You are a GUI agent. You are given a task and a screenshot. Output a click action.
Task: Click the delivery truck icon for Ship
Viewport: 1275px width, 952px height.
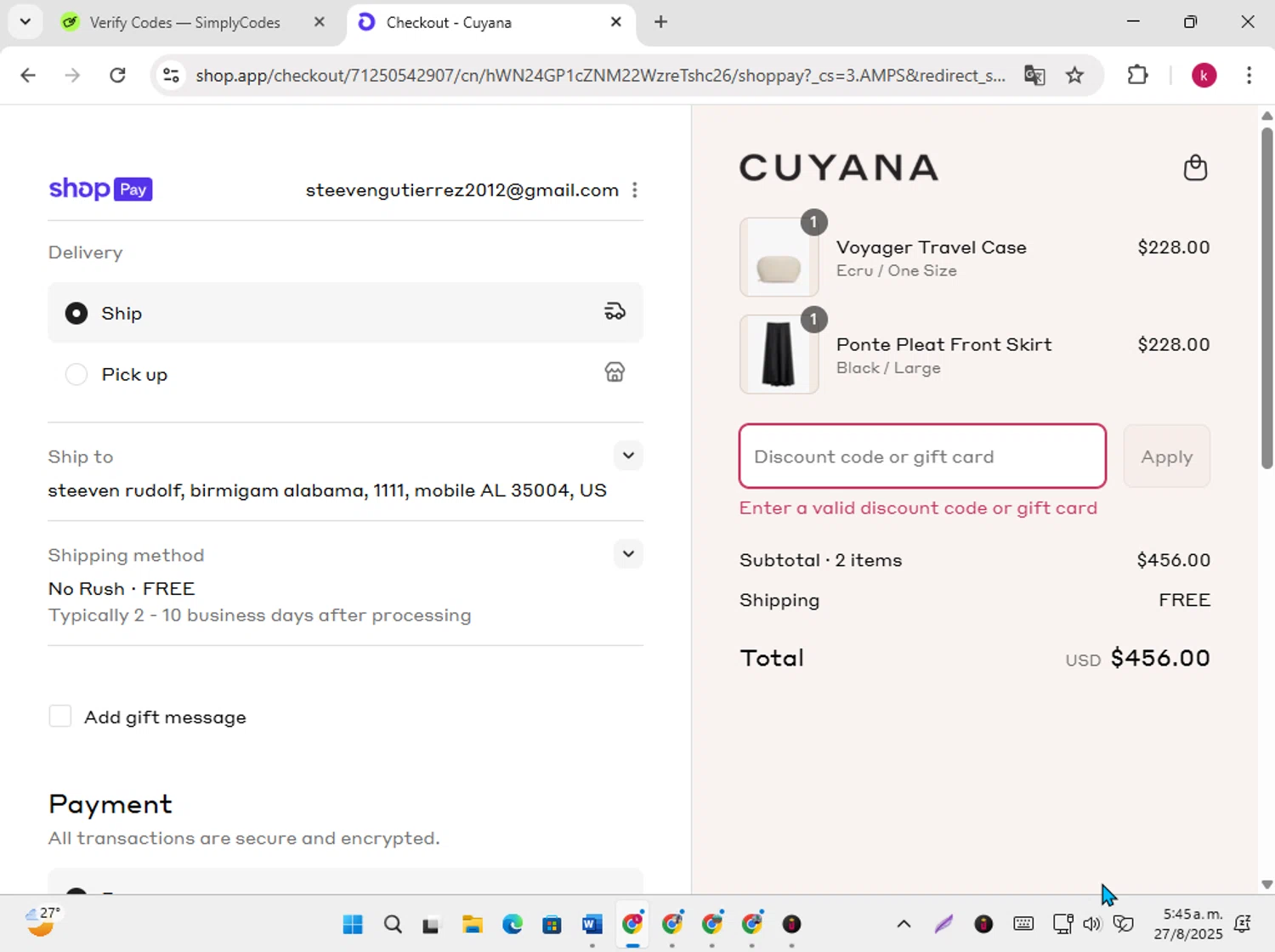[615, 312]
